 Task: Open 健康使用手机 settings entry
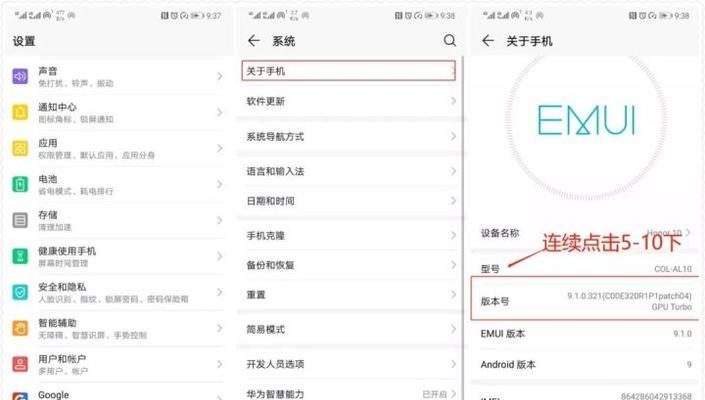tap(116, 256)
